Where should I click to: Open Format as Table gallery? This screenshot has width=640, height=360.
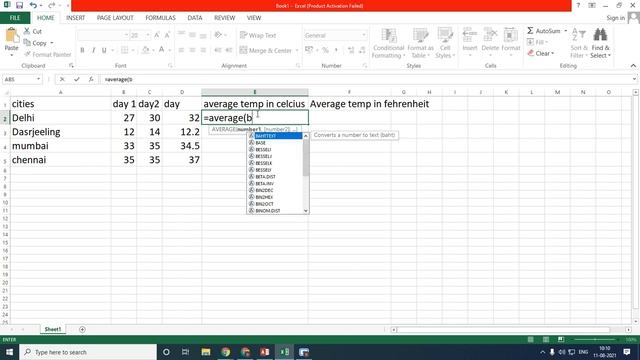(420, 43)
